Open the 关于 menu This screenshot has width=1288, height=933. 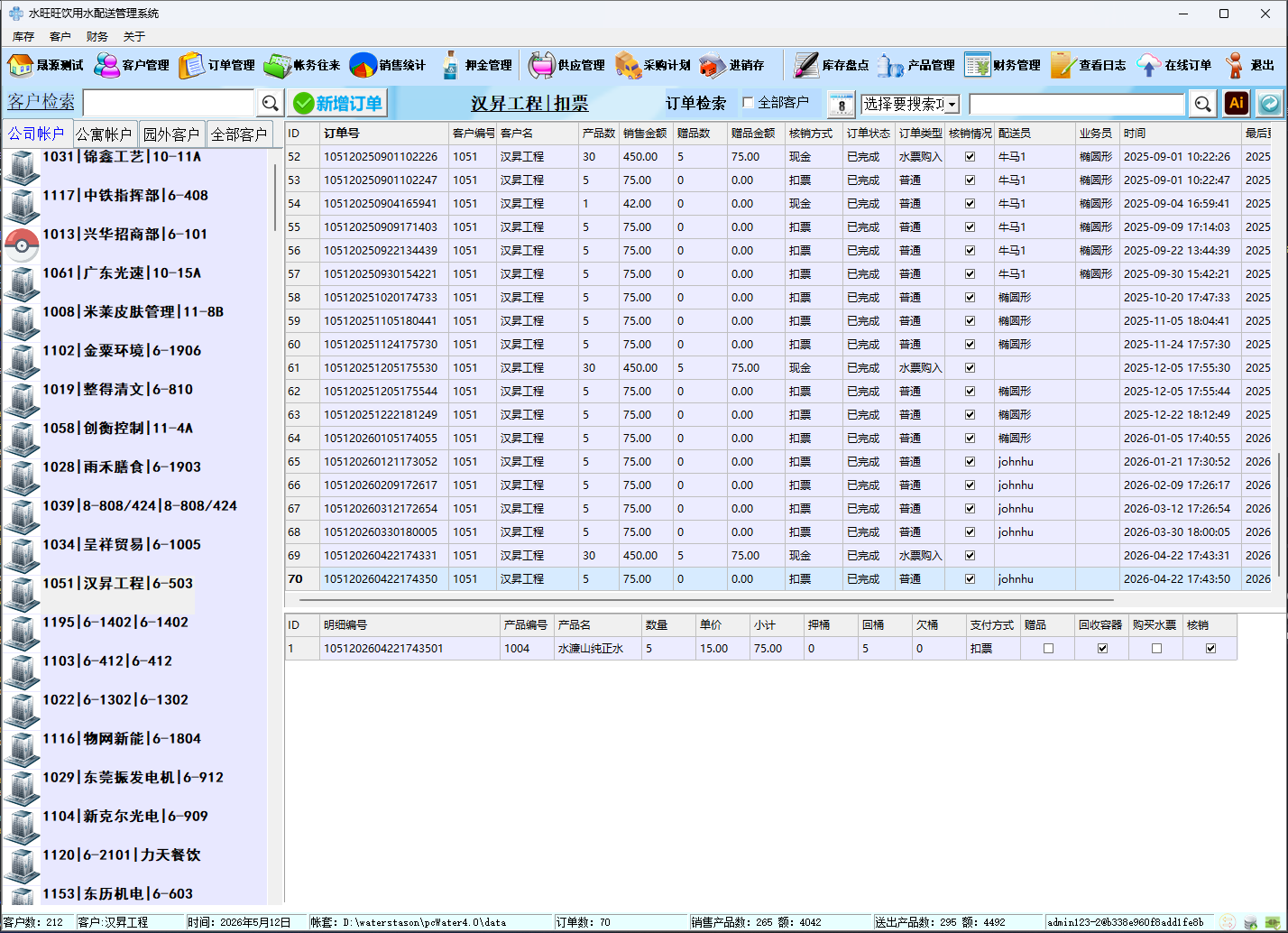tap(134, 36)
